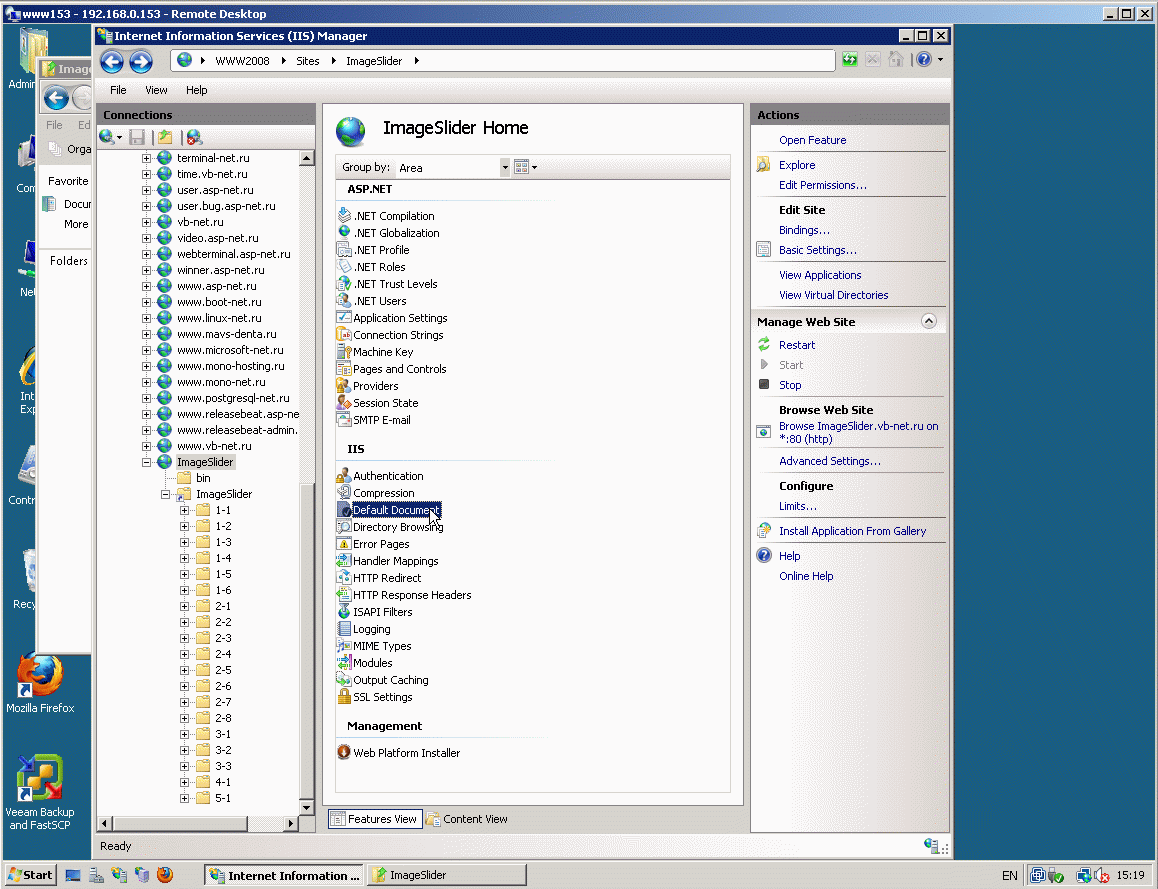Open the Handler Mappings feature

pyautogui.click(x=388, y=560)
